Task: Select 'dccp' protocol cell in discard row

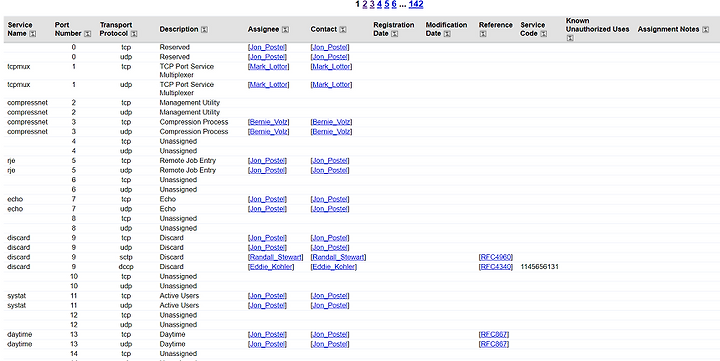Action: tap(126, 267)
